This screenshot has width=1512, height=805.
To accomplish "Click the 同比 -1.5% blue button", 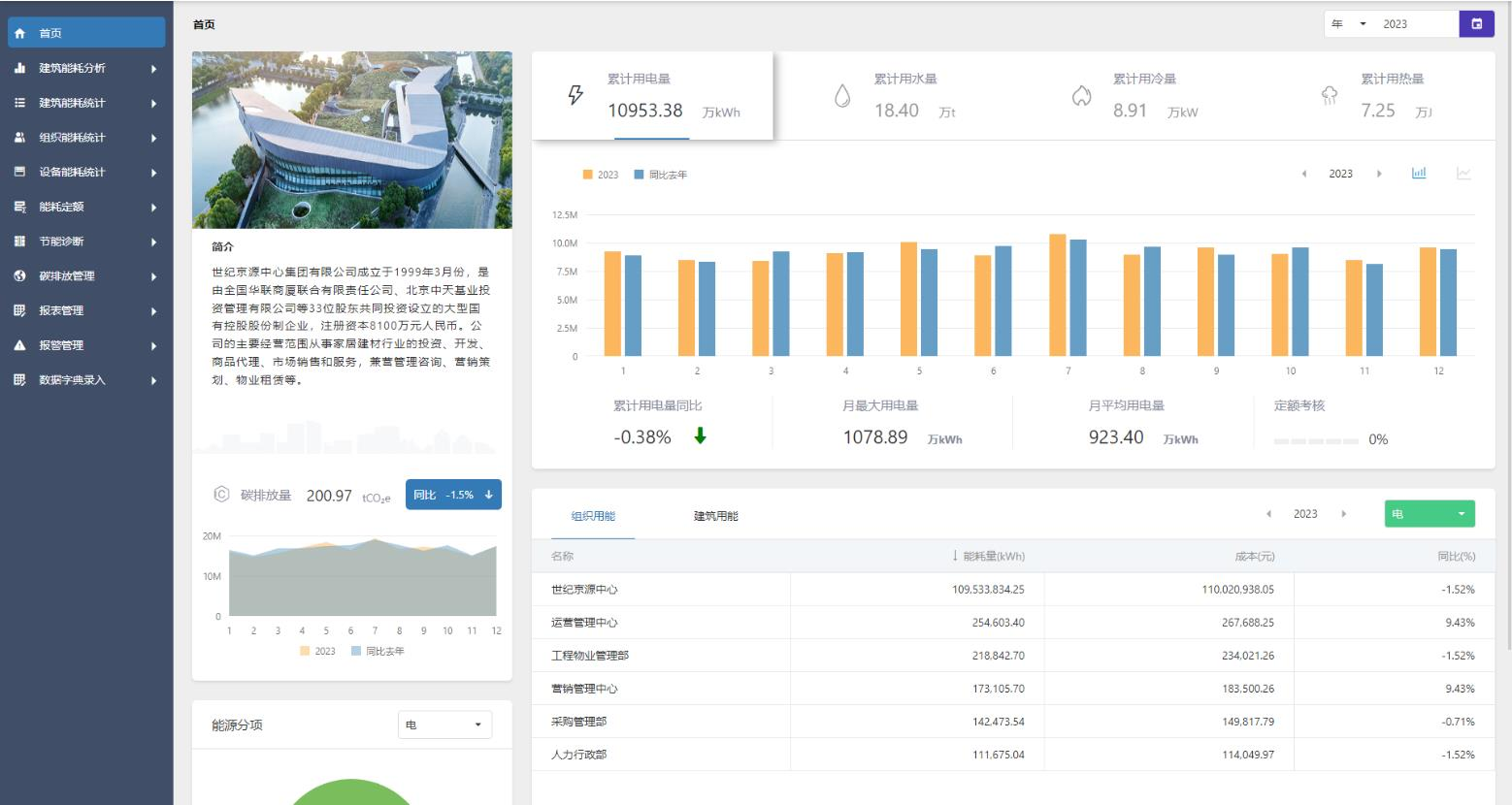I will [453, 495].
